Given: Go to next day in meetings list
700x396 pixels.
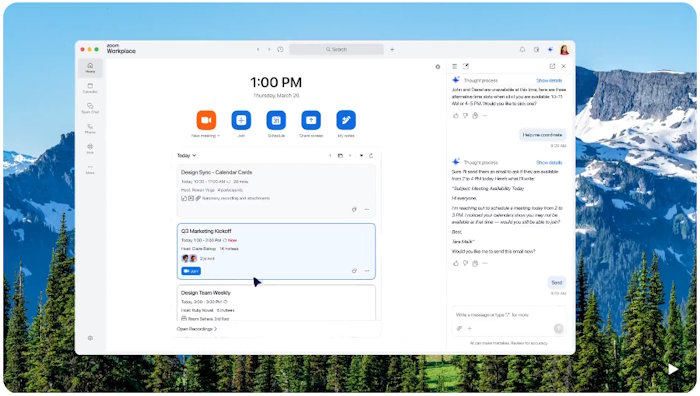Looking at the screenshot, I should 350,156.
